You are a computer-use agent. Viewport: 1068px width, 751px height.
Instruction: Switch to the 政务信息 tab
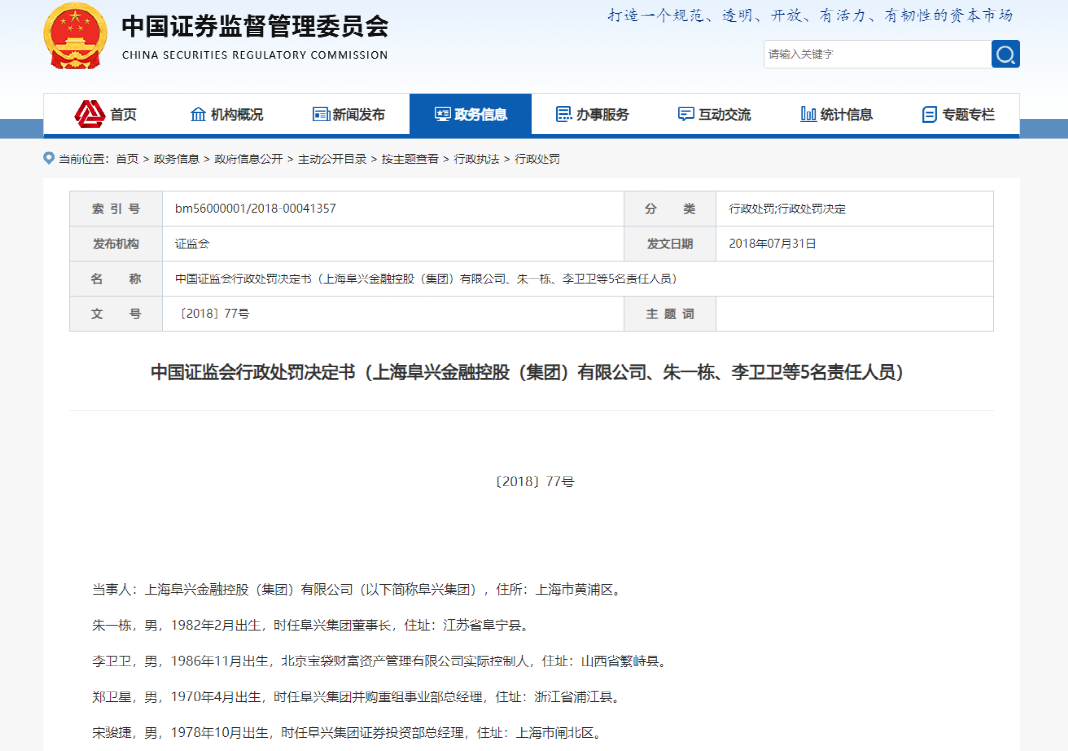click(470, 113)
